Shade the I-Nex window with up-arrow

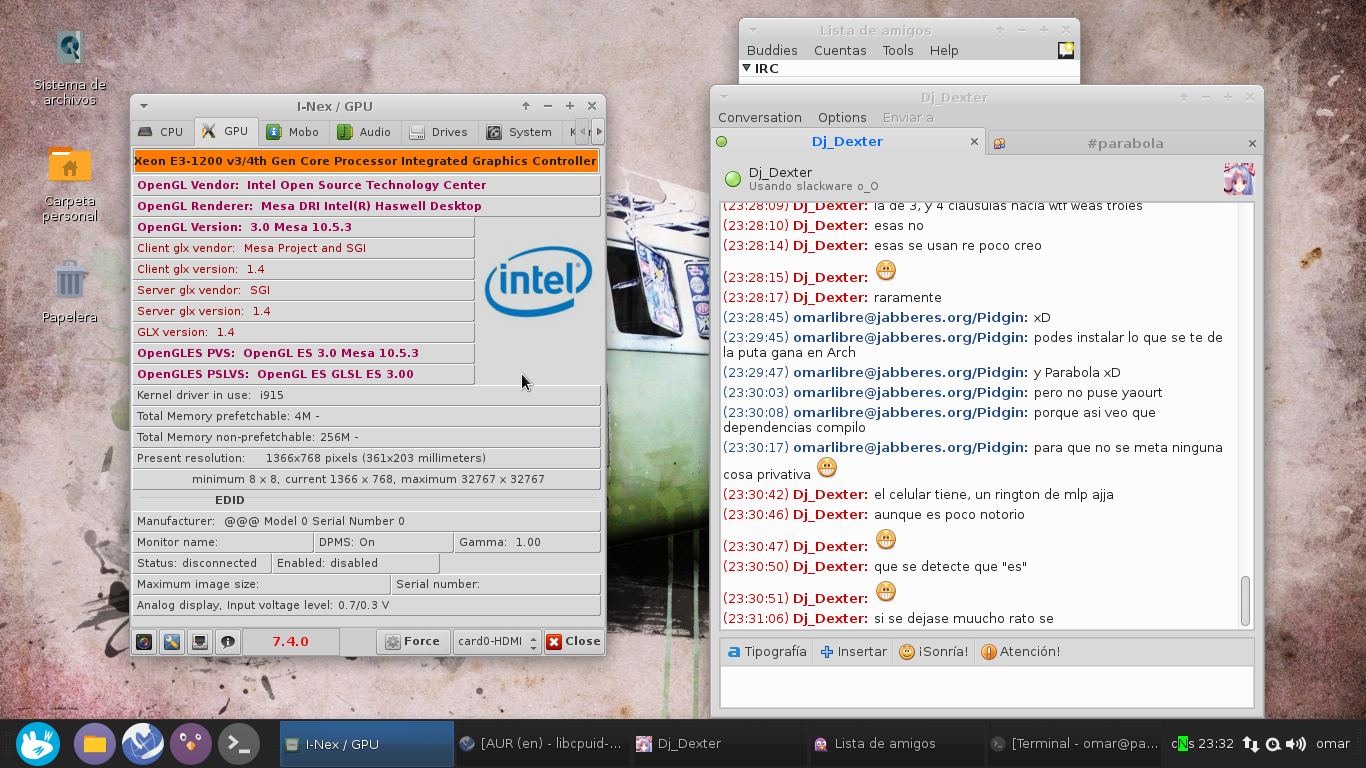(x=526, y=106)
